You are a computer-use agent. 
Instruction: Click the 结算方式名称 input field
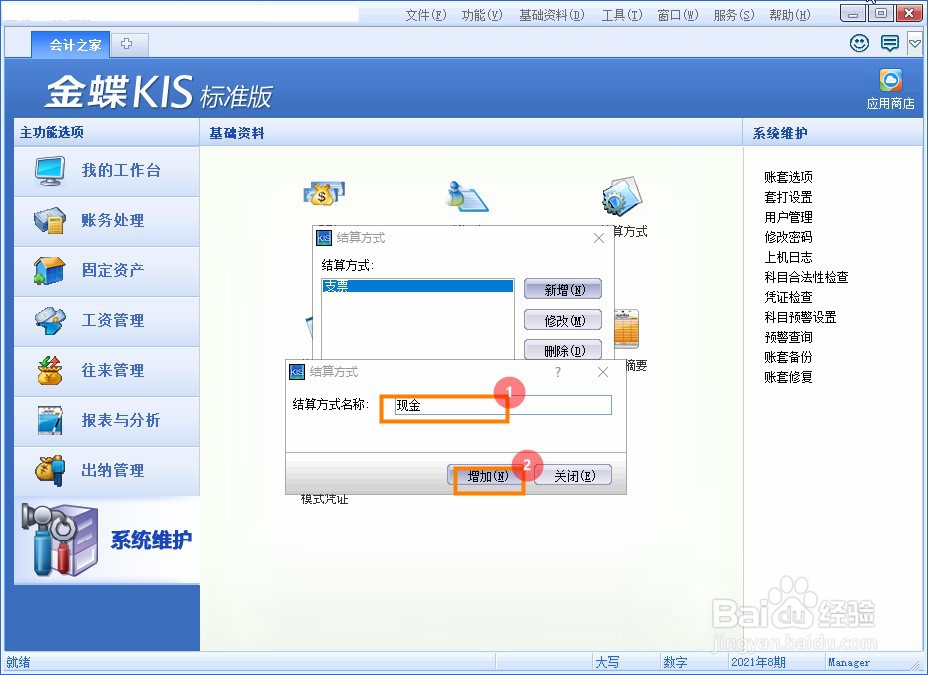pos(503,405)
